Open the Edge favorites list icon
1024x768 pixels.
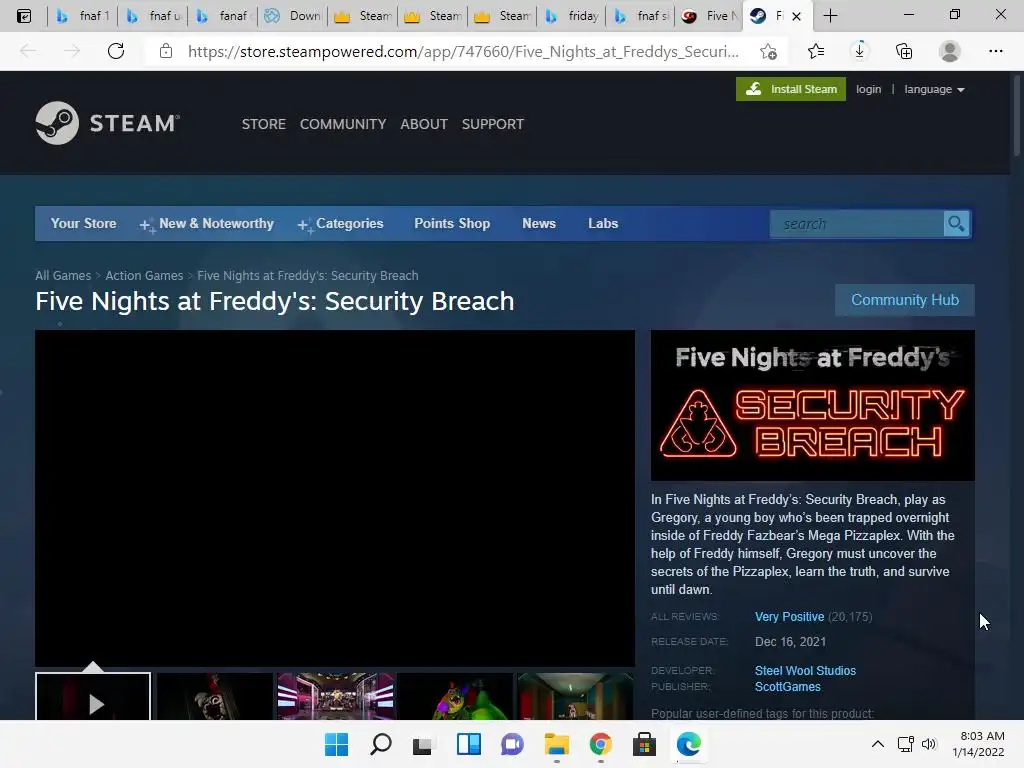tap(816, 51)
